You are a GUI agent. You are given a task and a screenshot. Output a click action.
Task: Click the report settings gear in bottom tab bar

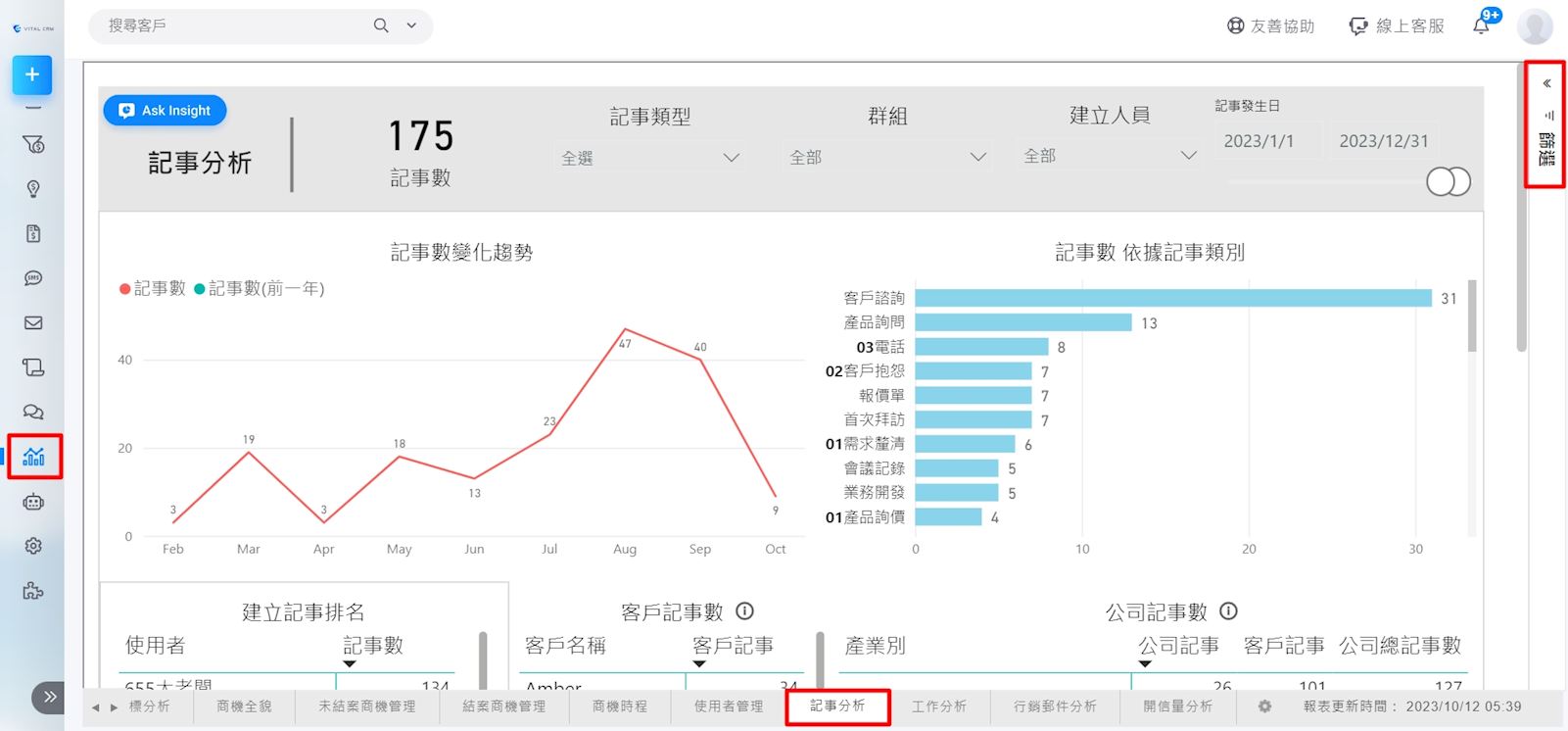pos(1264,706)
